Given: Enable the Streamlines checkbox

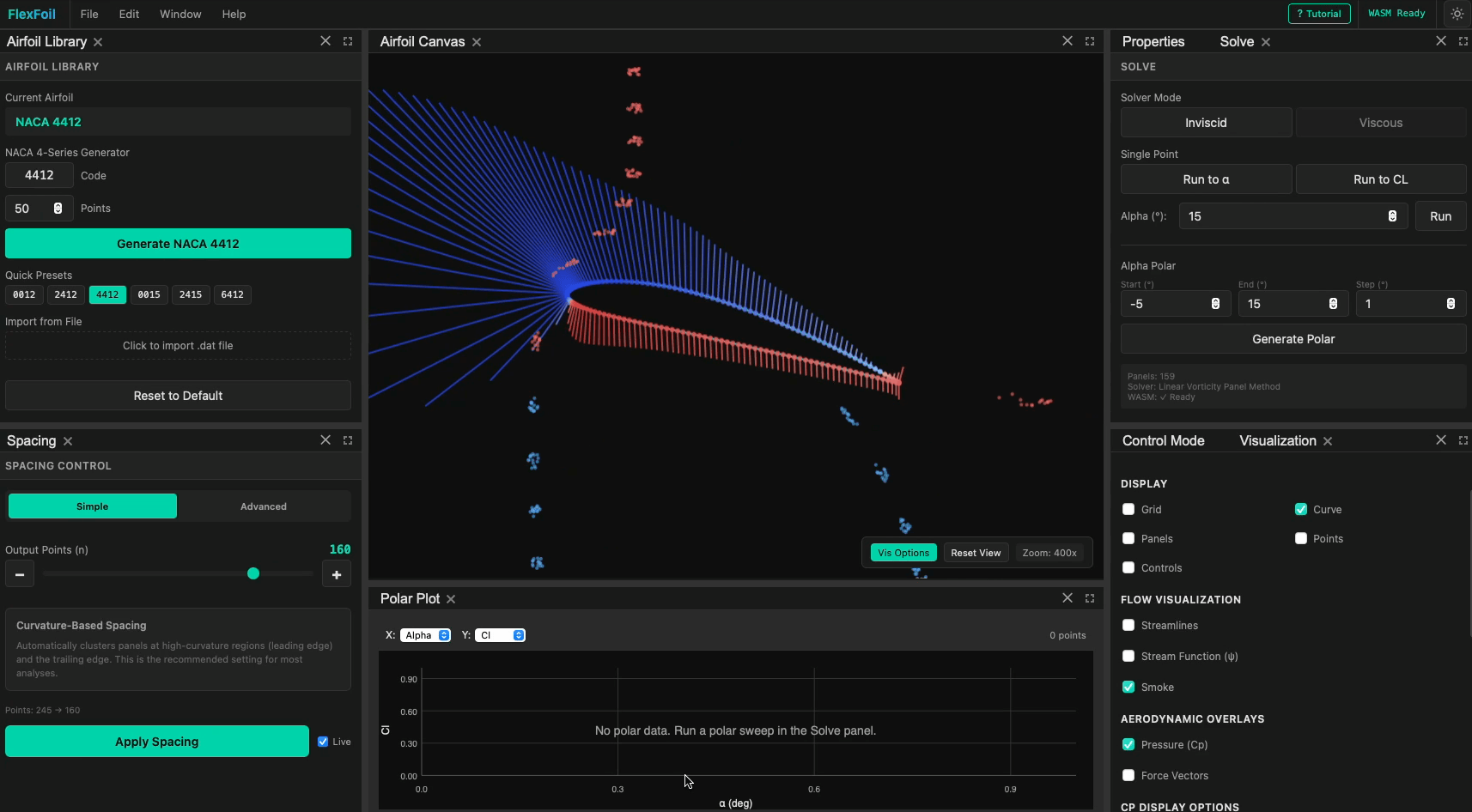Looking at the screenshot, I should pyautogui.click(x=1128, y=626).
